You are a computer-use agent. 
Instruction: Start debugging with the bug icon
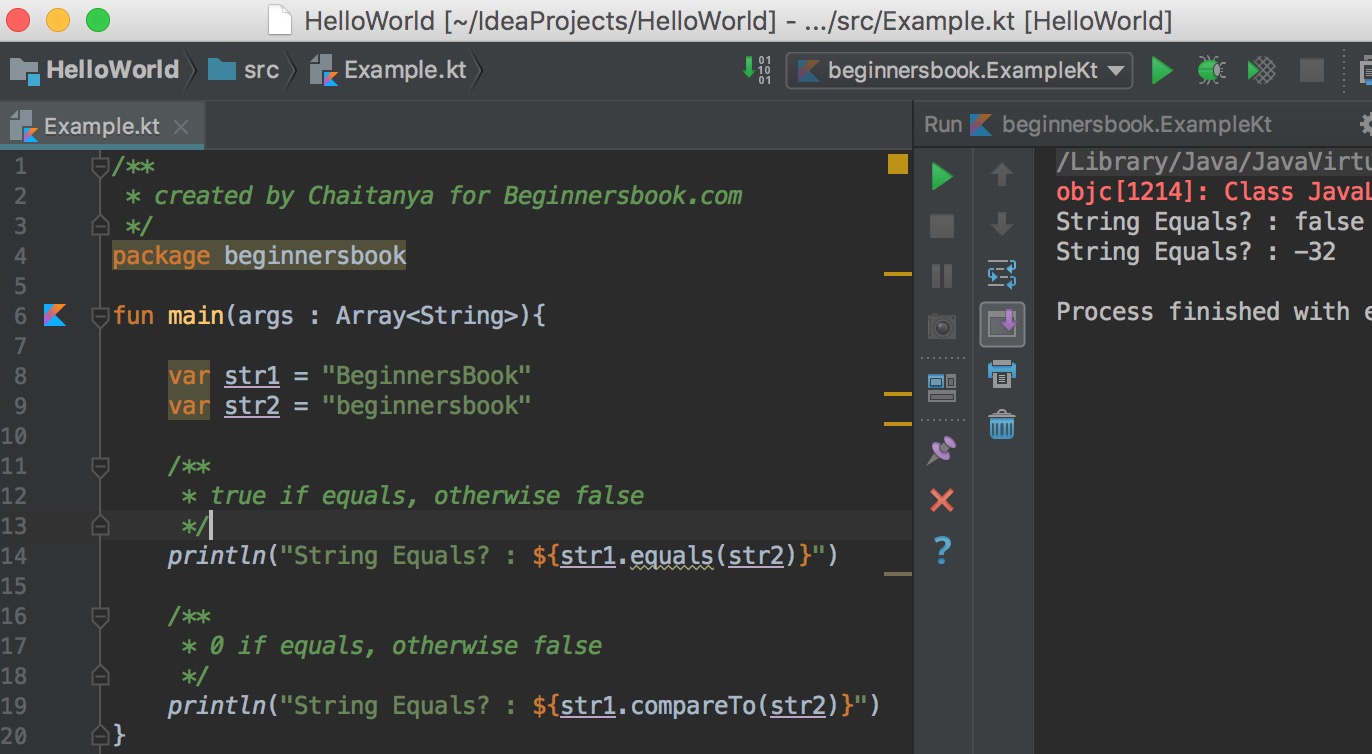coord(1211,70)
